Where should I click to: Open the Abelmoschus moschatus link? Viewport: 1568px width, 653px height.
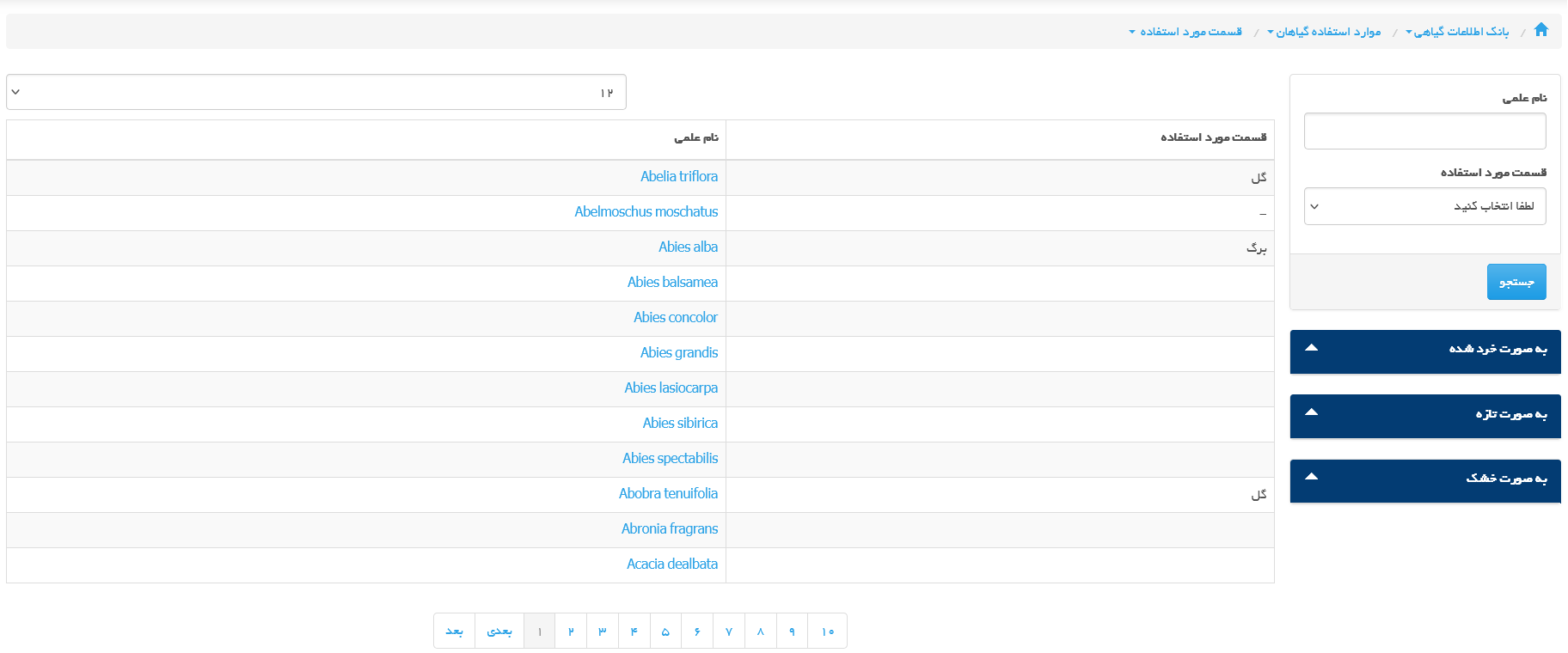[646, 212]
